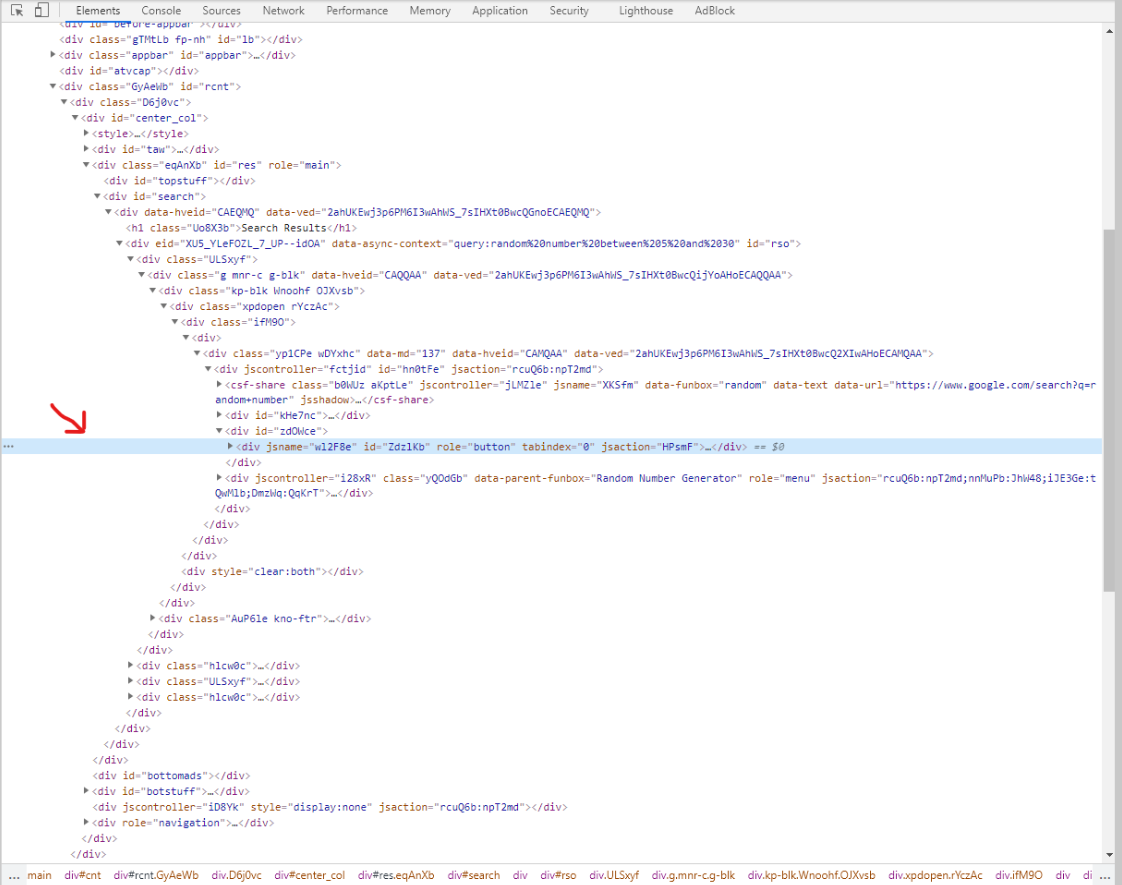The height and width of the screenshot is (885, 1122).
Task: Open the AdBlock tab
Action: [x=715, y=11]
